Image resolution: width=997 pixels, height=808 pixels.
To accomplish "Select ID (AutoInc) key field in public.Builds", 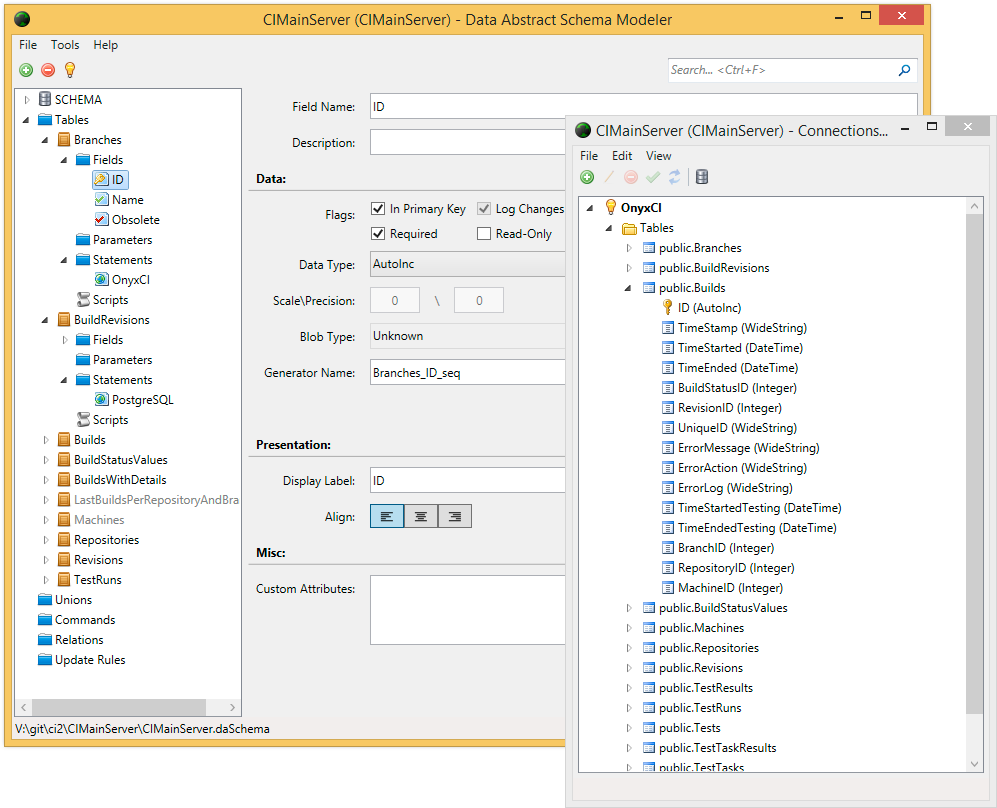I will click(x=701, y=308).
